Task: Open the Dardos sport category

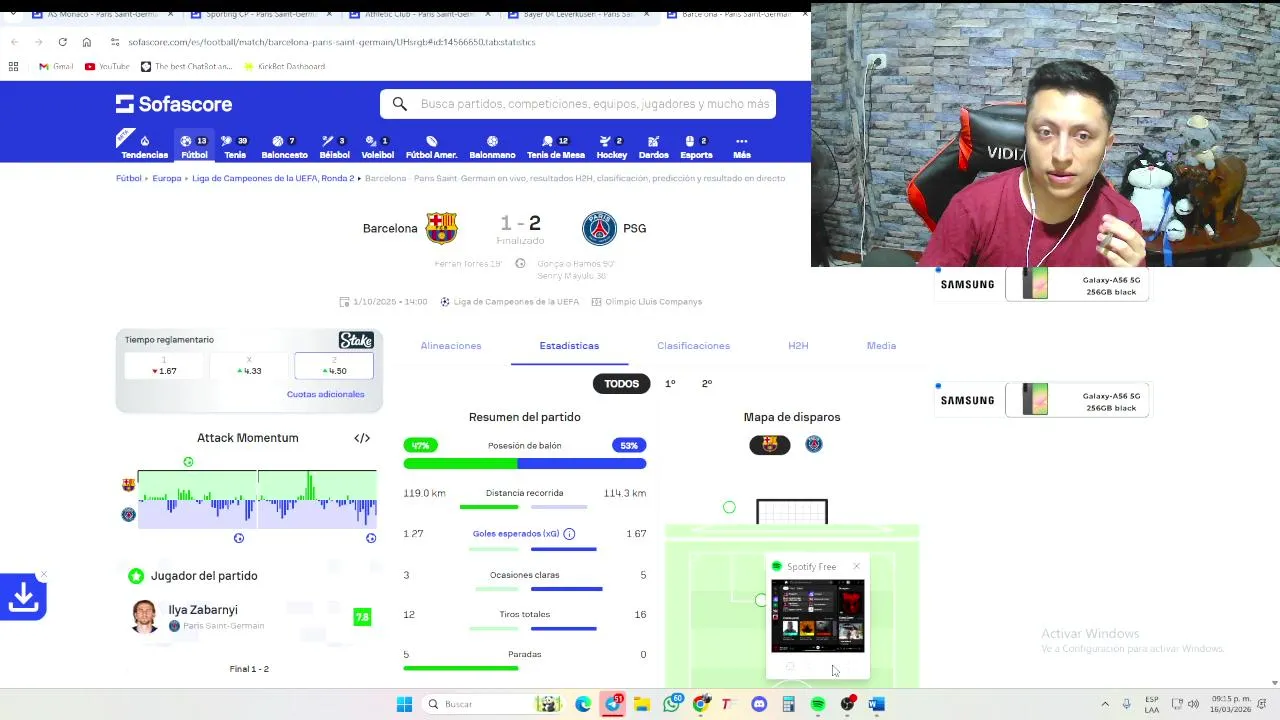Action: coord(653,147)
